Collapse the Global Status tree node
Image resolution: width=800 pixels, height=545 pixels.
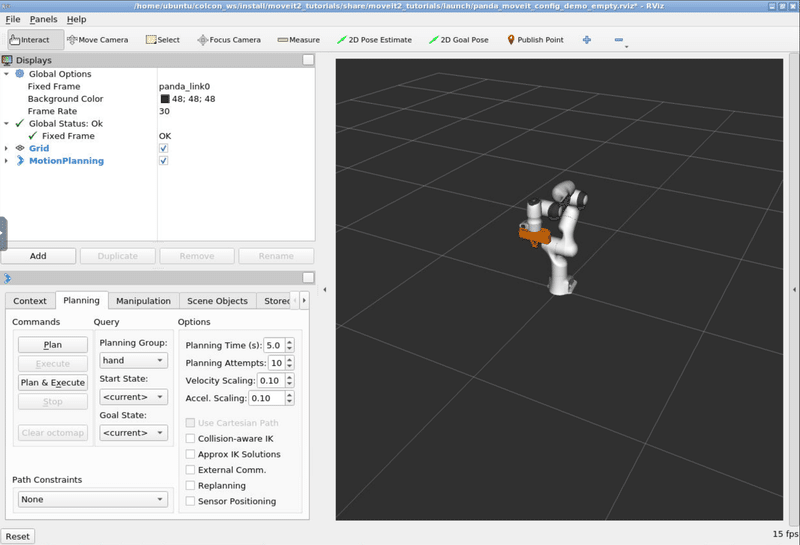(x=6, y=123)
